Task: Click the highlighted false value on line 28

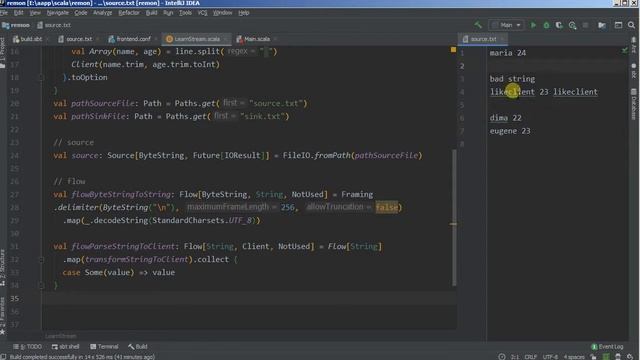Action: [387, 207]
